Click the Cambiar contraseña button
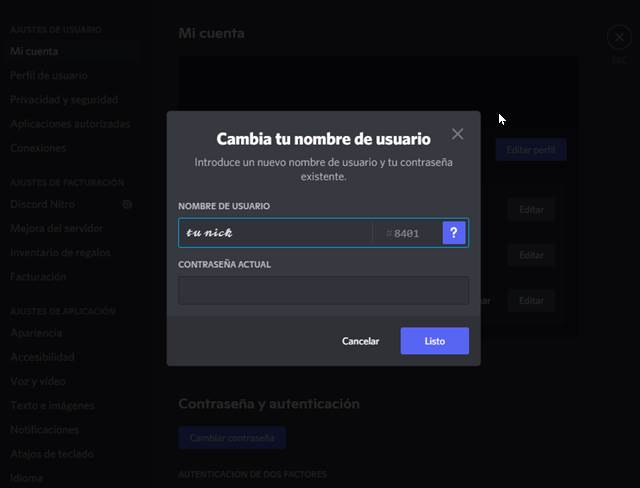Image resolution: width=640 pixels, height=488 pixels. pyautogui.click(x=232, y=438)
